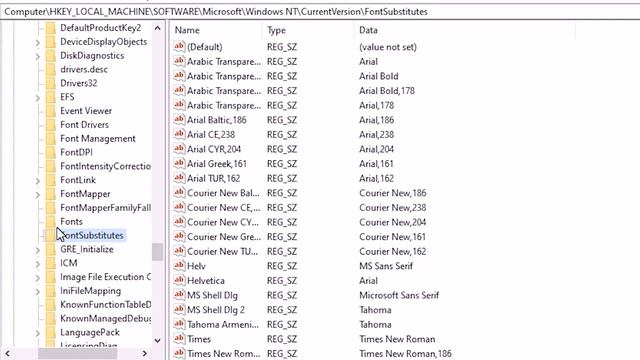Click the Arial Bold,178 data cell
The width and height of the screenshot is (640, 360).
pyautogui.click(x=387, y=91)
